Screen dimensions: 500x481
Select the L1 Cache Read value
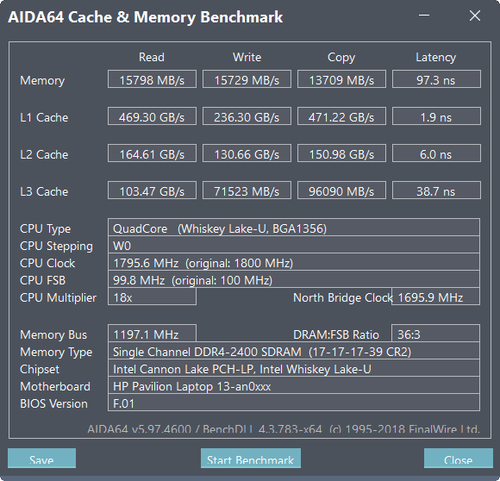152,116
